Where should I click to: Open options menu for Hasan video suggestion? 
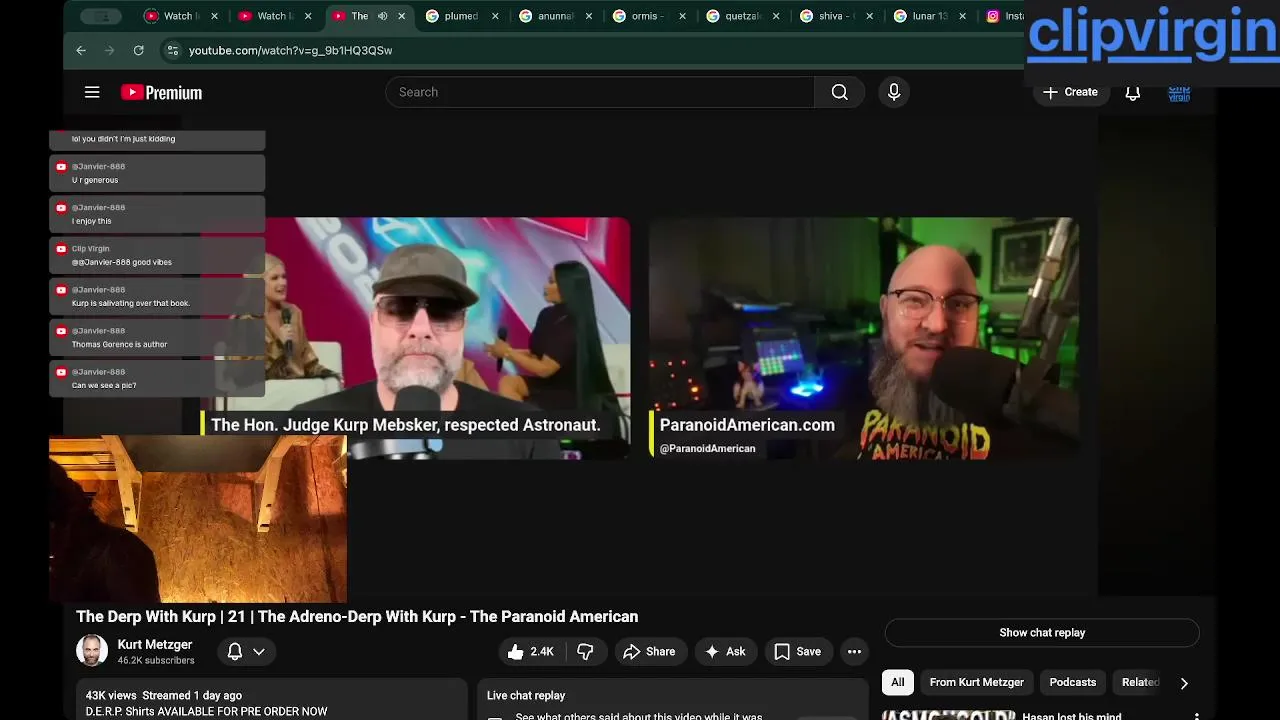coord(1196,716)
